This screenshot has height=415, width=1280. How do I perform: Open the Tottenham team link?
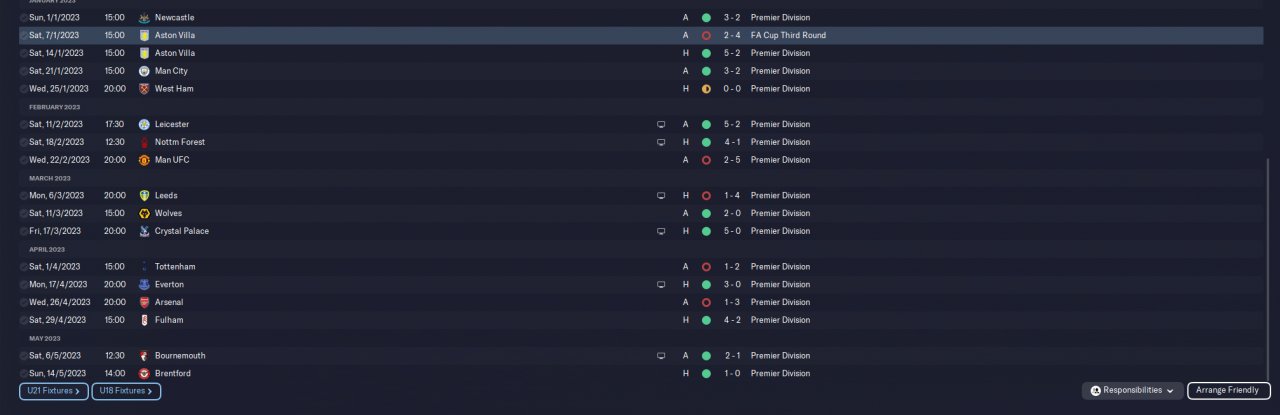(x=175, y=266)
